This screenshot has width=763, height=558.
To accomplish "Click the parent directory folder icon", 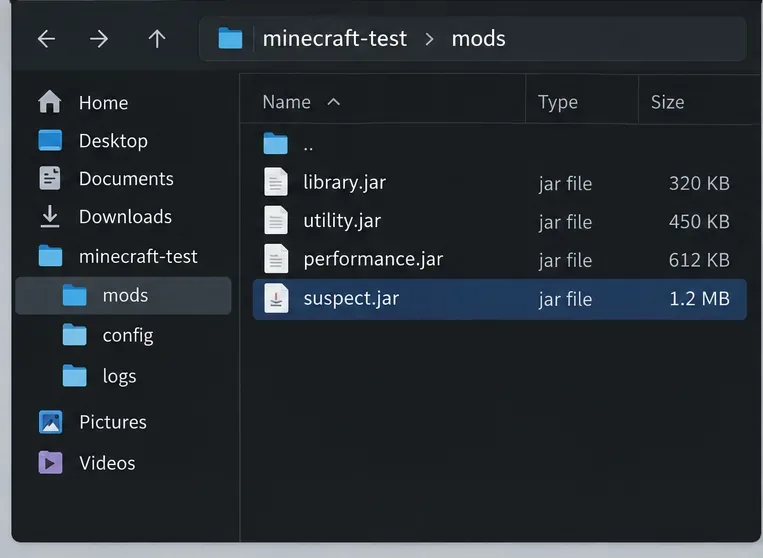I will coord(275,144).
